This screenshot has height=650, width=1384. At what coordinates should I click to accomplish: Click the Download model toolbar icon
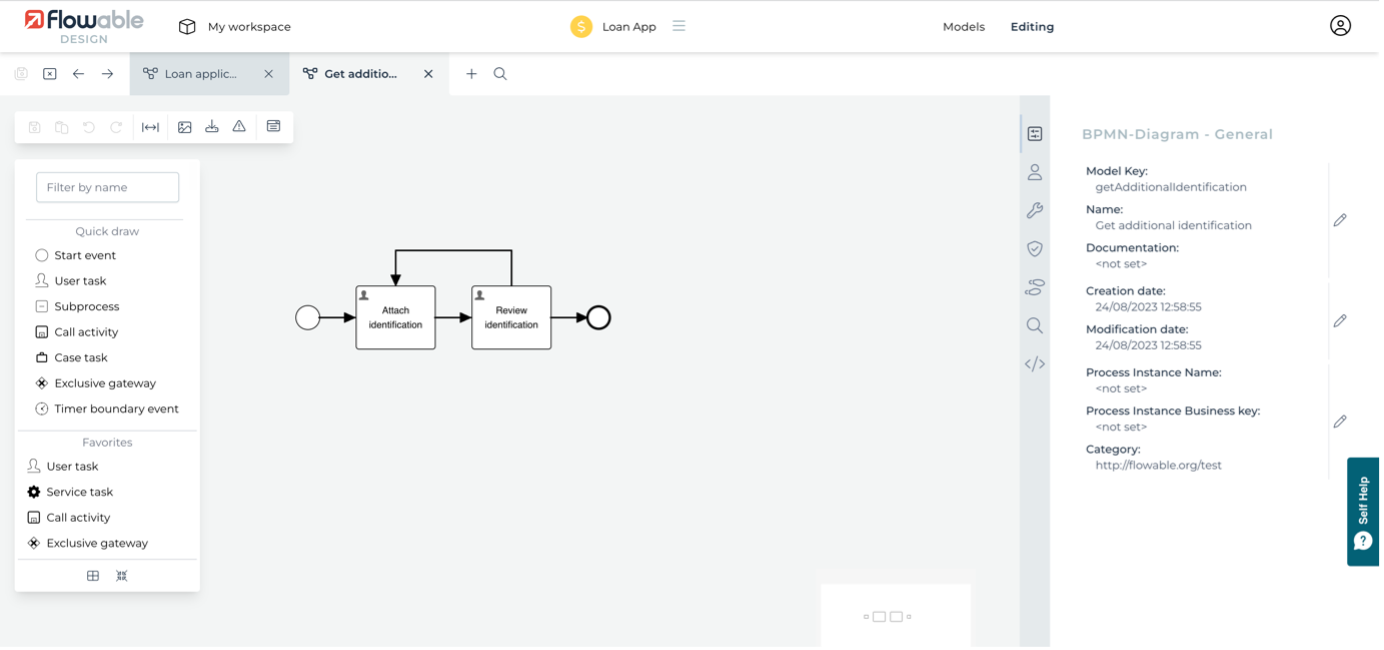212,126
